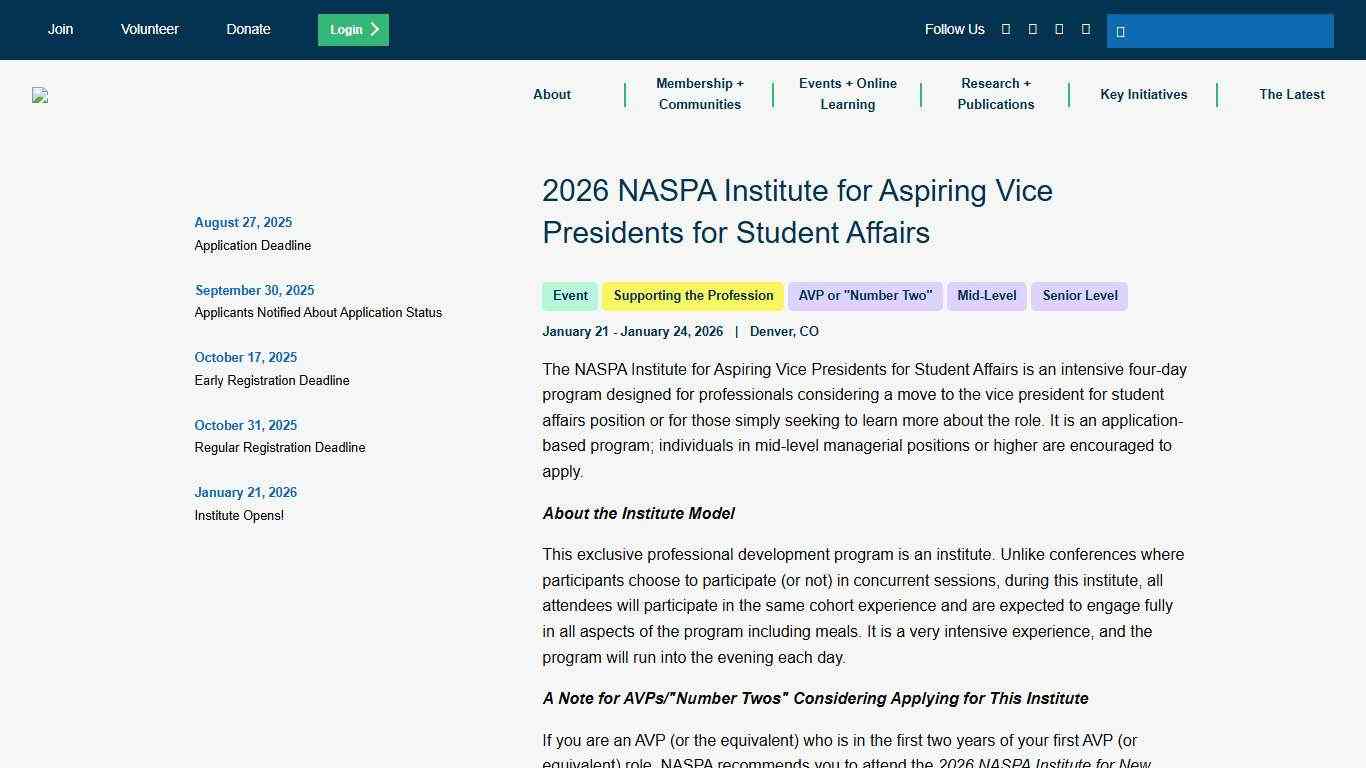
Task: Click the NASPA logo at top left
Action: (40, 95)
